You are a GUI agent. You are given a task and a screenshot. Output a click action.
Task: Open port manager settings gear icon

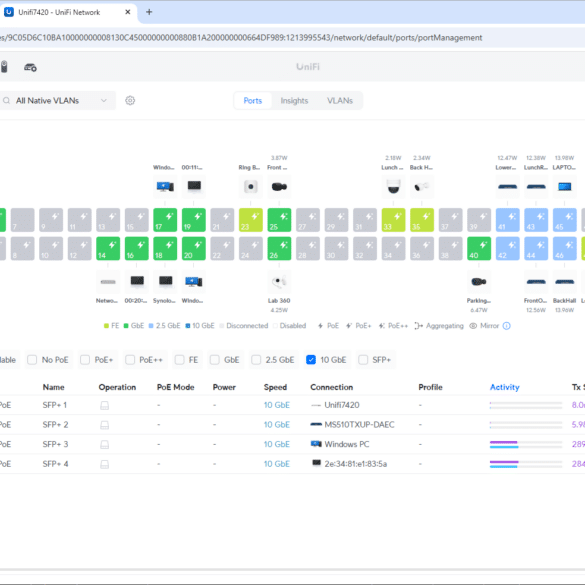130,100
